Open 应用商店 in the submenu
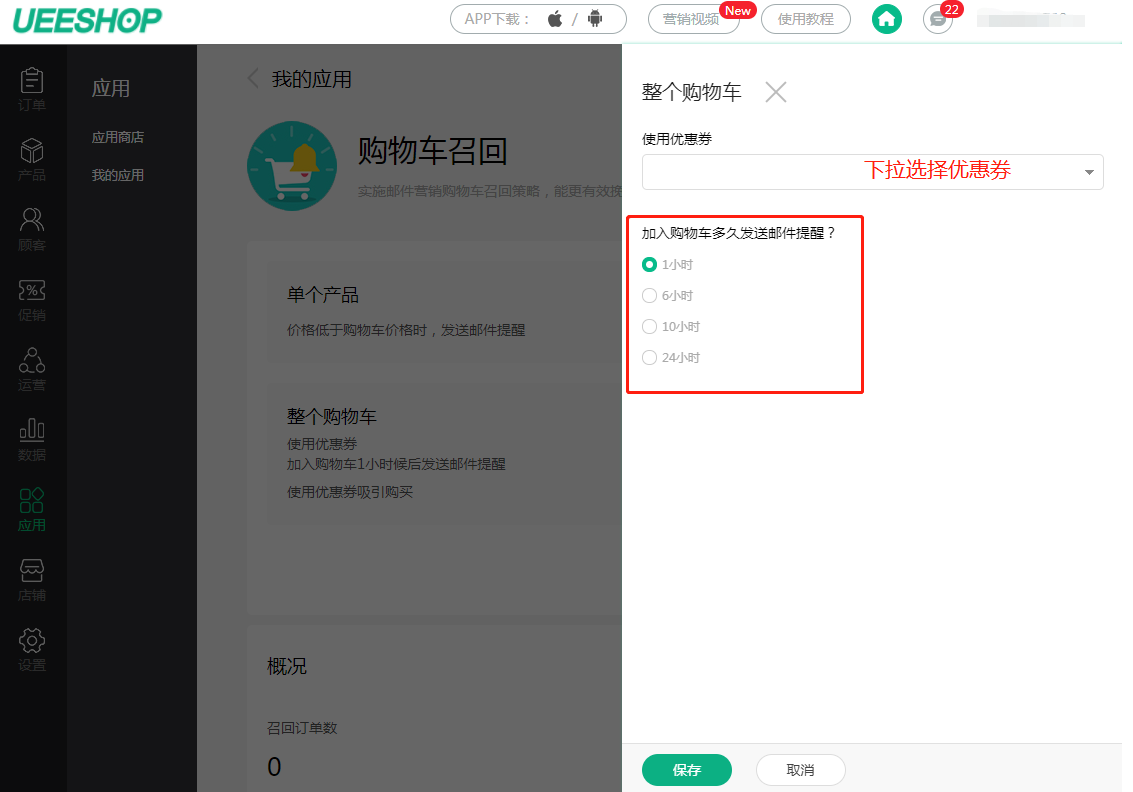The image size is (1133, 792). click(x=118, y=137)
